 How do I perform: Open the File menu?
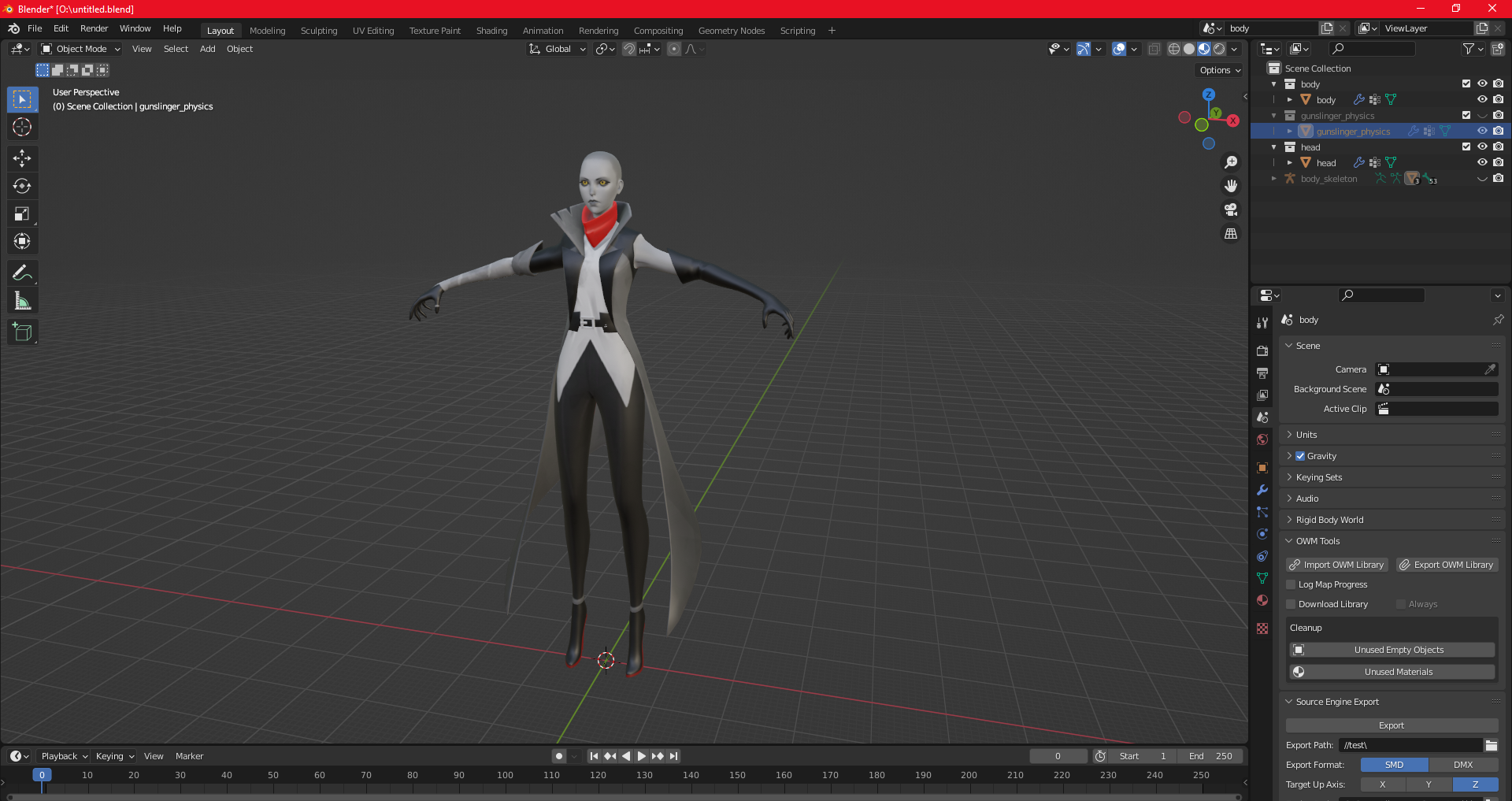coord(35,28)
